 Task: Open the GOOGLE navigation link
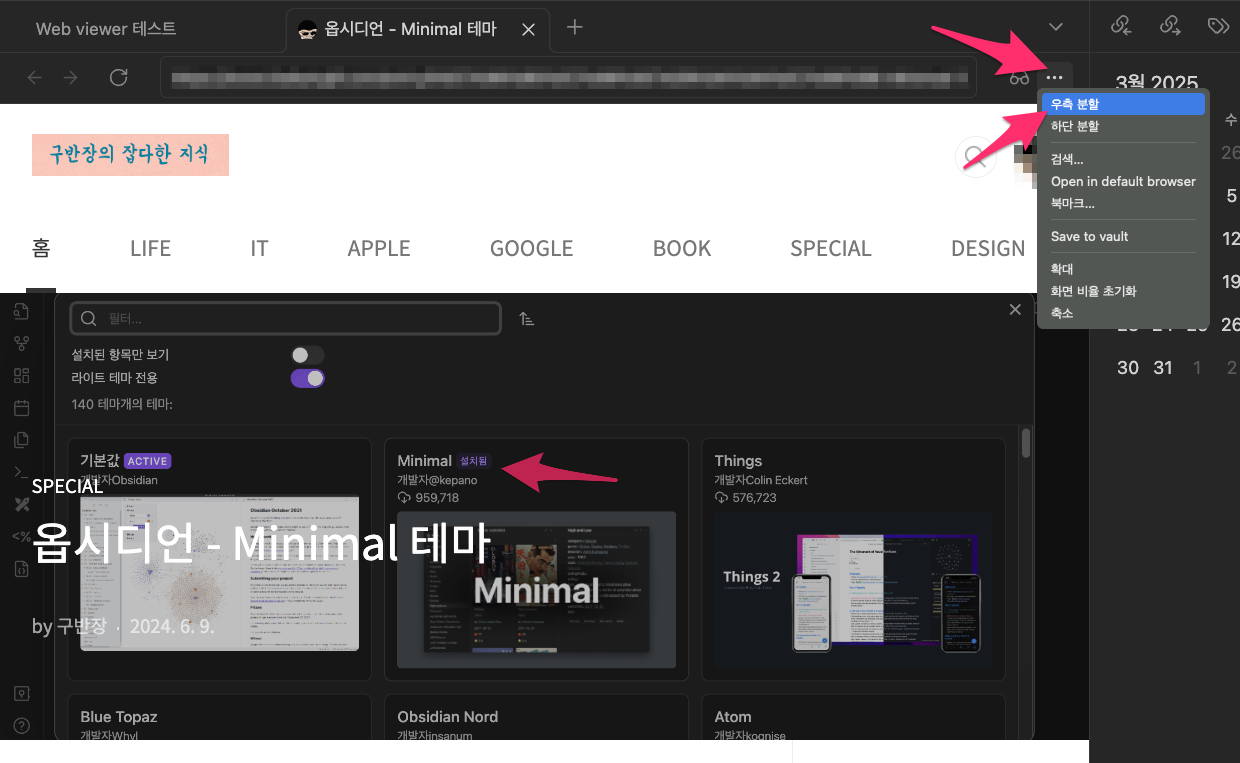tap(531, 248)
